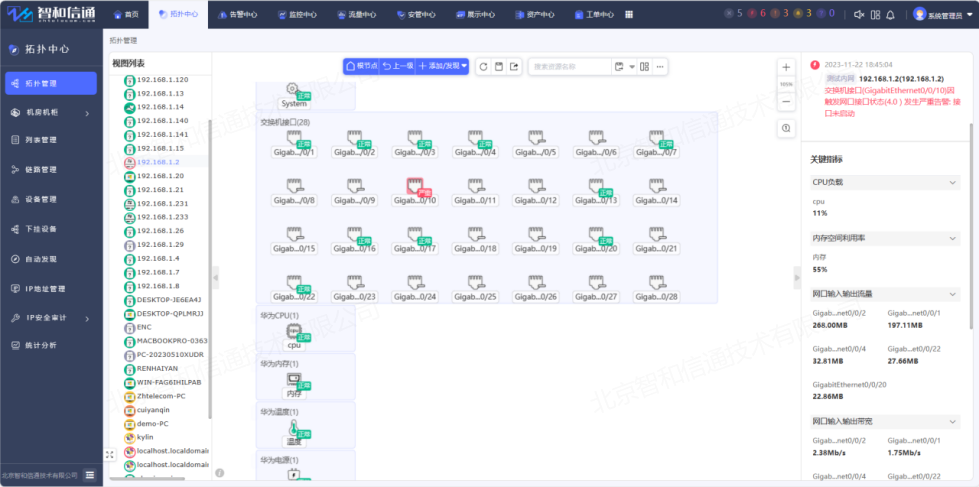
Task: Zoom in the topology with plus button
Action: click(x=786, y=67)
